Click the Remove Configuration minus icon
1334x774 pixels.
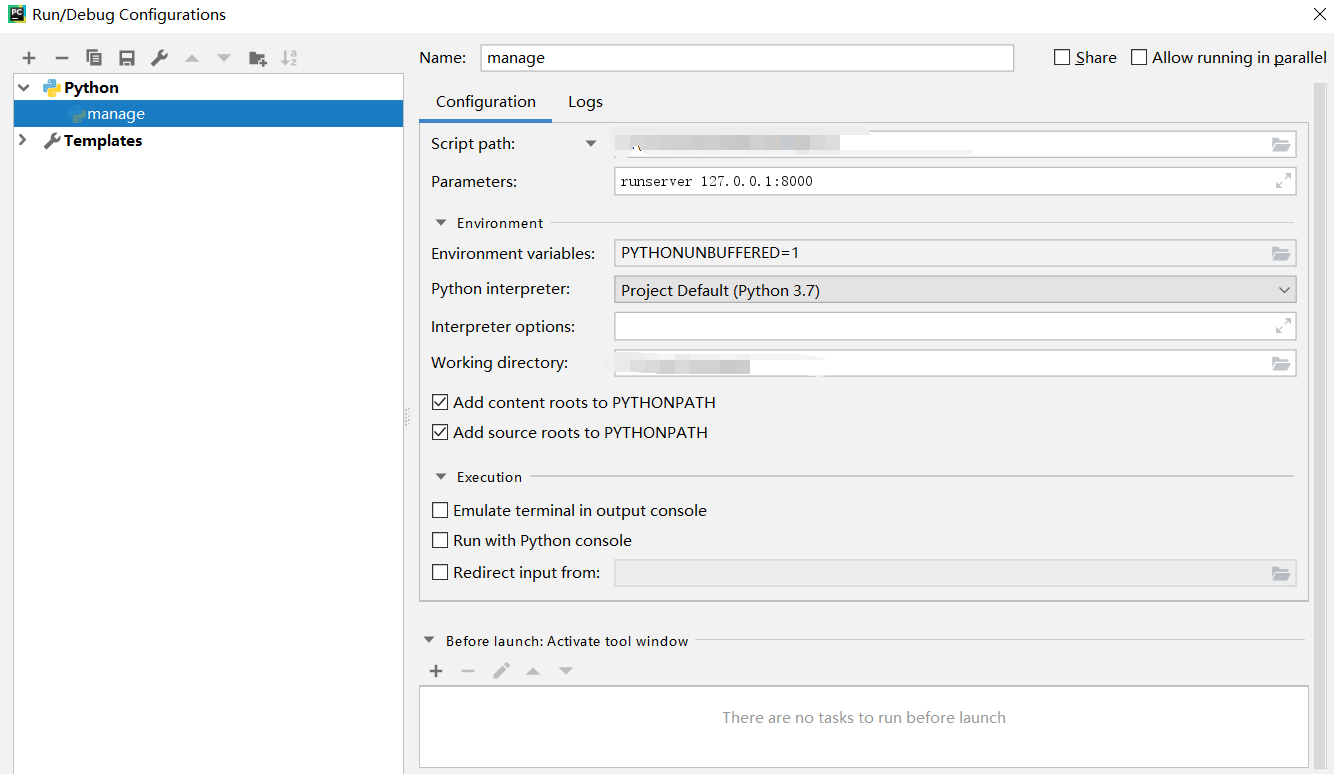(x=62, y=59)
